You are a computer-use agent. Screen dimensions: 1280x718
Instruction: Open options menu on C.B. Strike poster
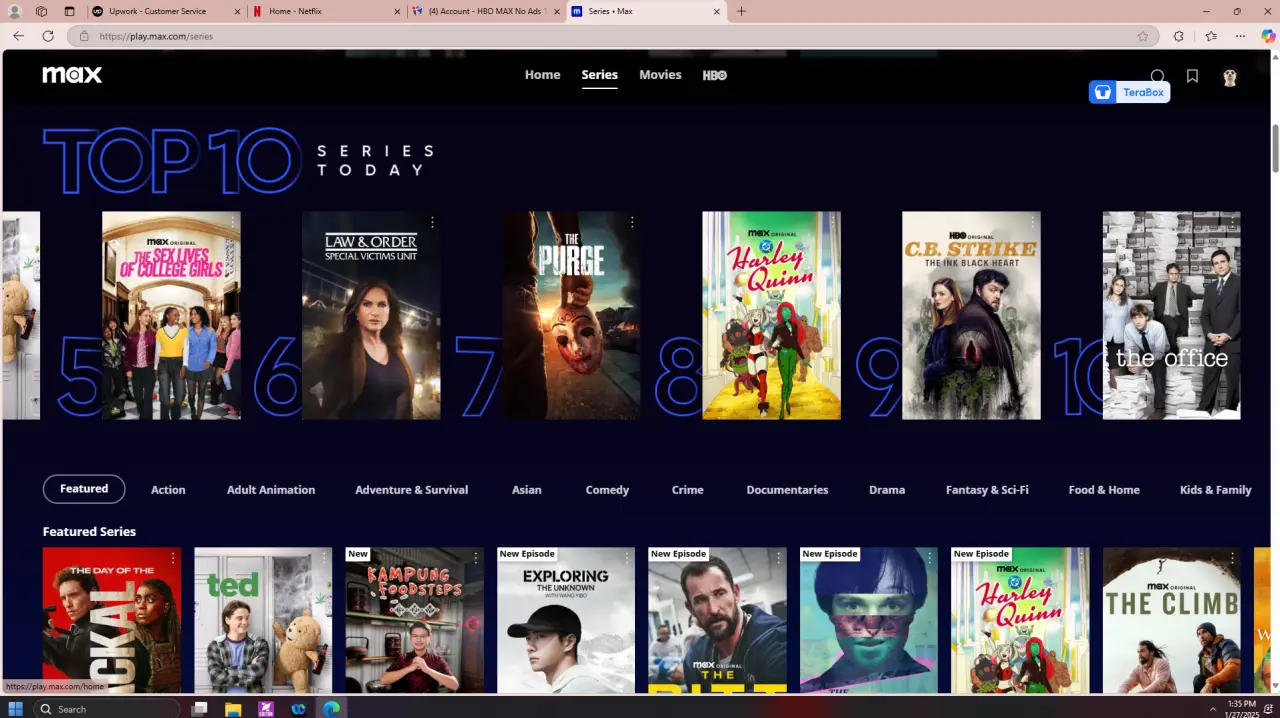[x=1032, y=222]
